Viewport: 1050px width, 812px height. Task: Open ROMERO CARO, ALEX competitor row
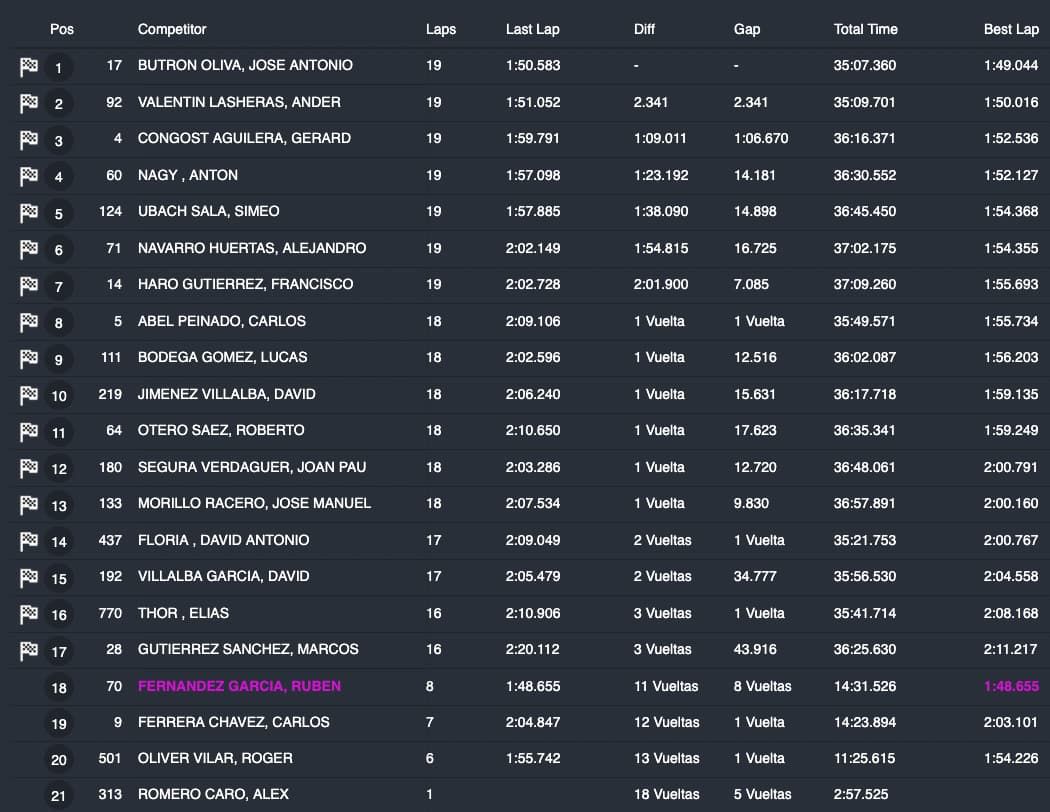213,794
